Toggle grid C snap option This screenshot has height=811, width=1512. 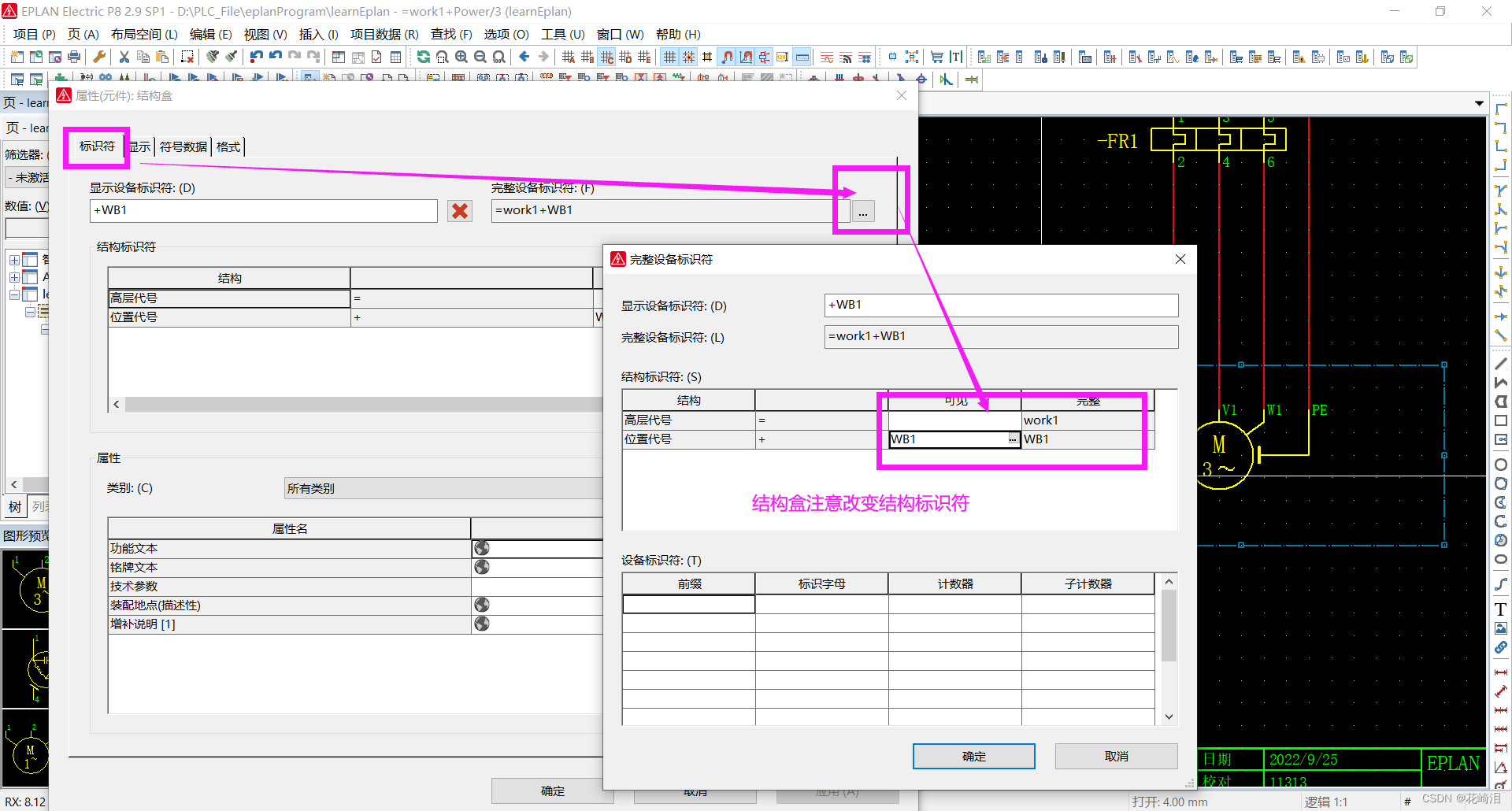coord(606,57)
